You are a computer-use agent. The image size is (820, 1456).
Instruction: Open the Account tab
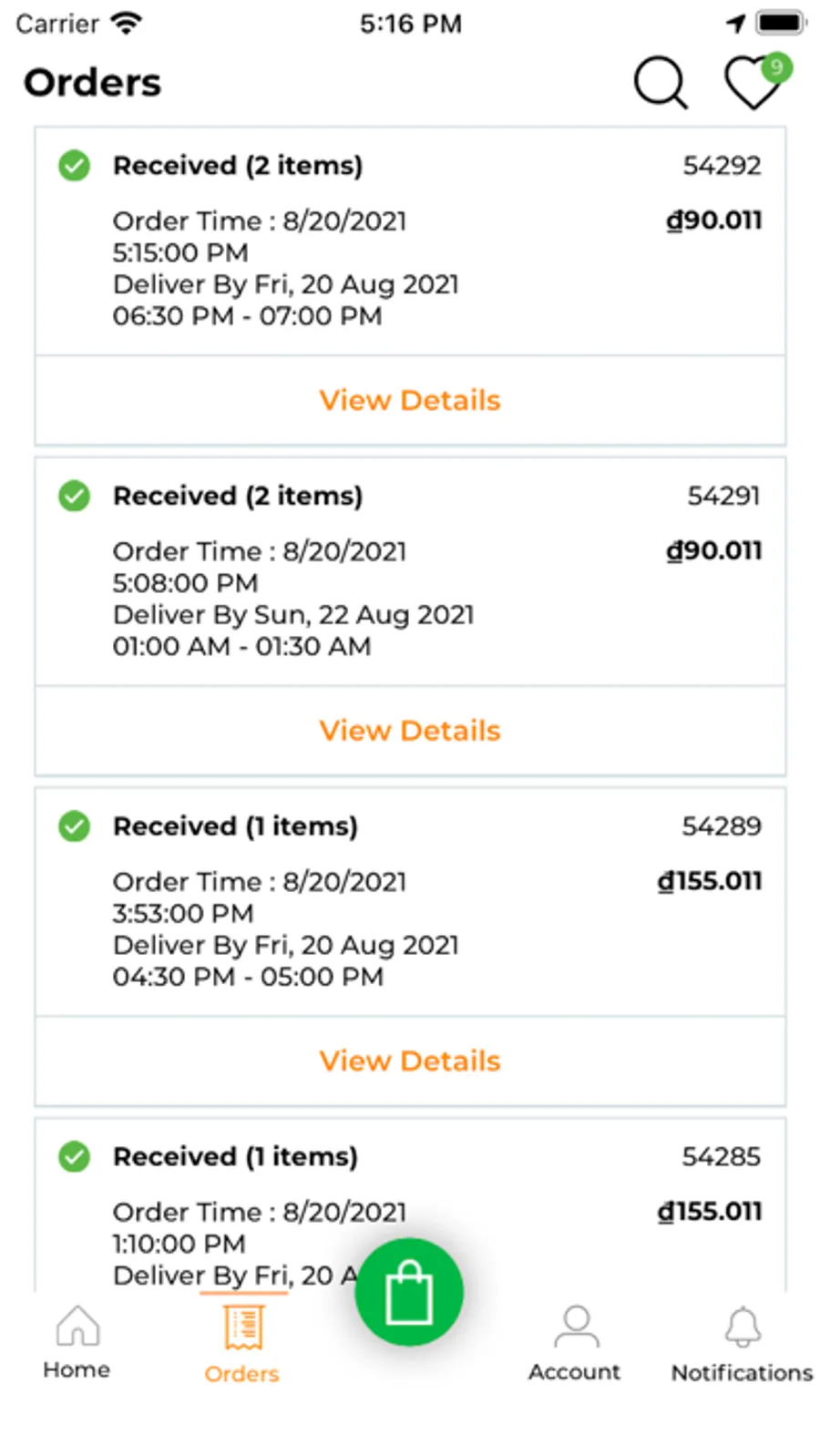tap(575, 1344)
